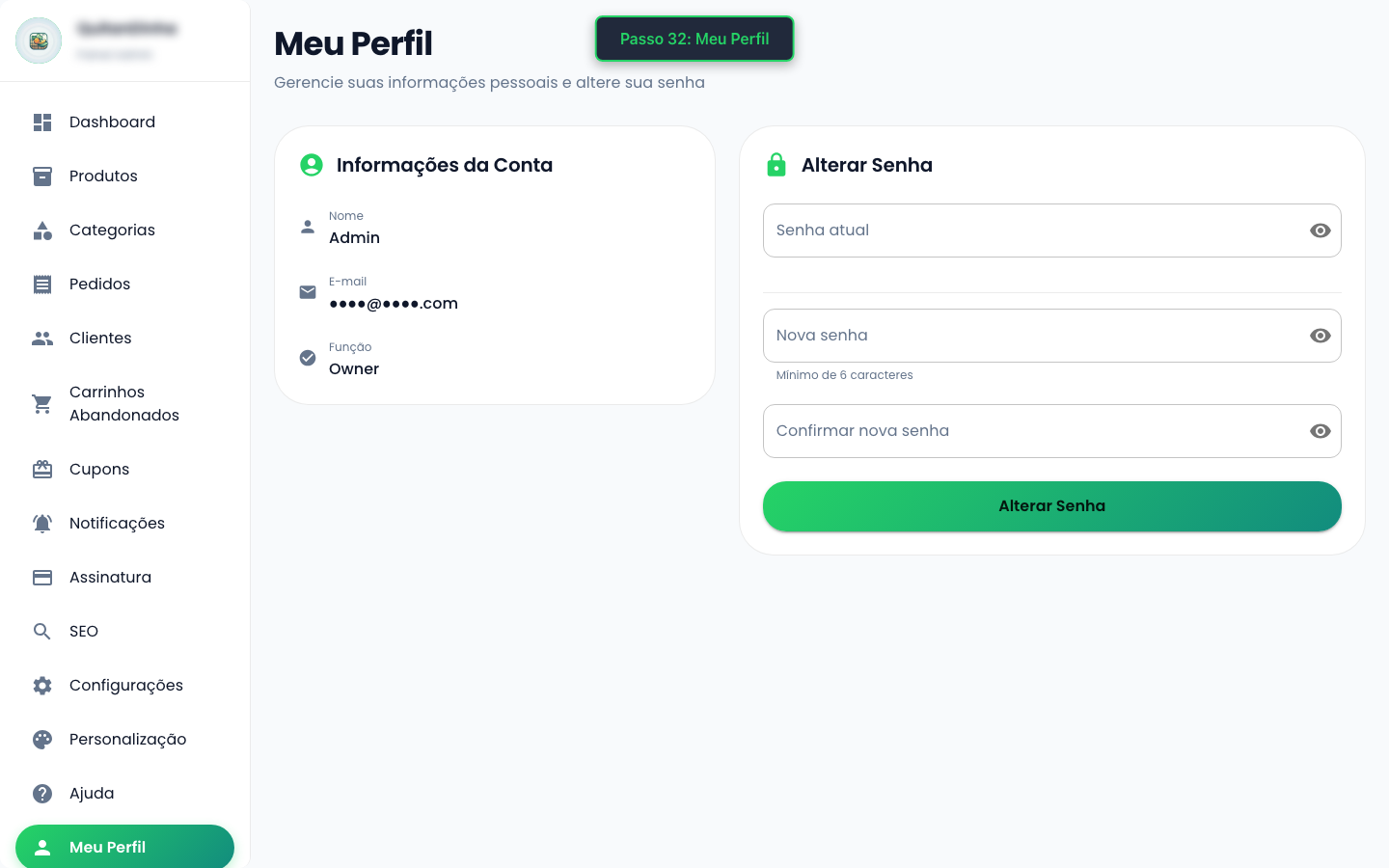Open Notificações from the sidebar
The image size is (1389, 868).
click(117, 523)
